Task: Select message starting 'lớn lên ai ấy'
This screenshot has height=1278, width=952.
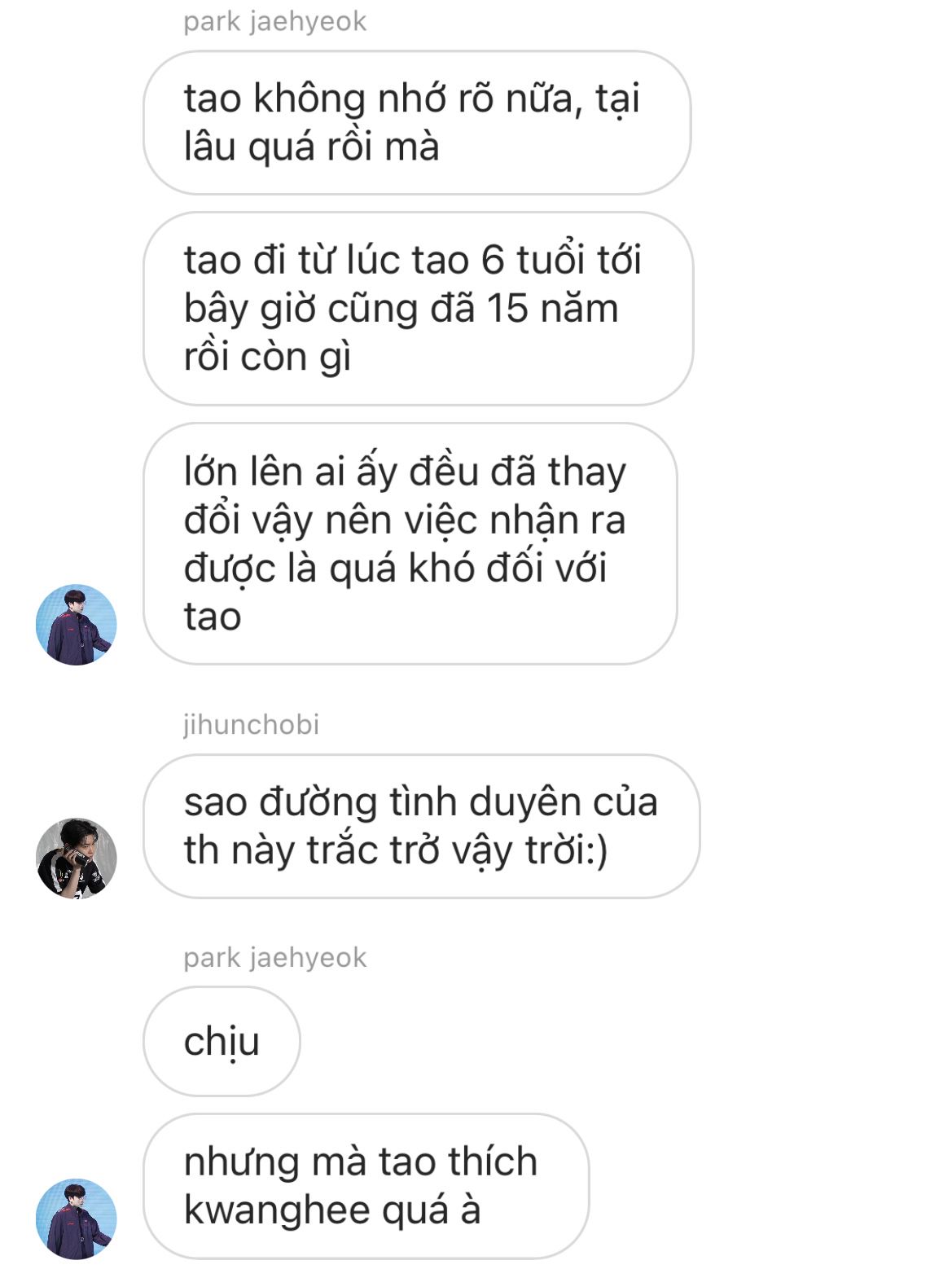Action: coord(410,543)
